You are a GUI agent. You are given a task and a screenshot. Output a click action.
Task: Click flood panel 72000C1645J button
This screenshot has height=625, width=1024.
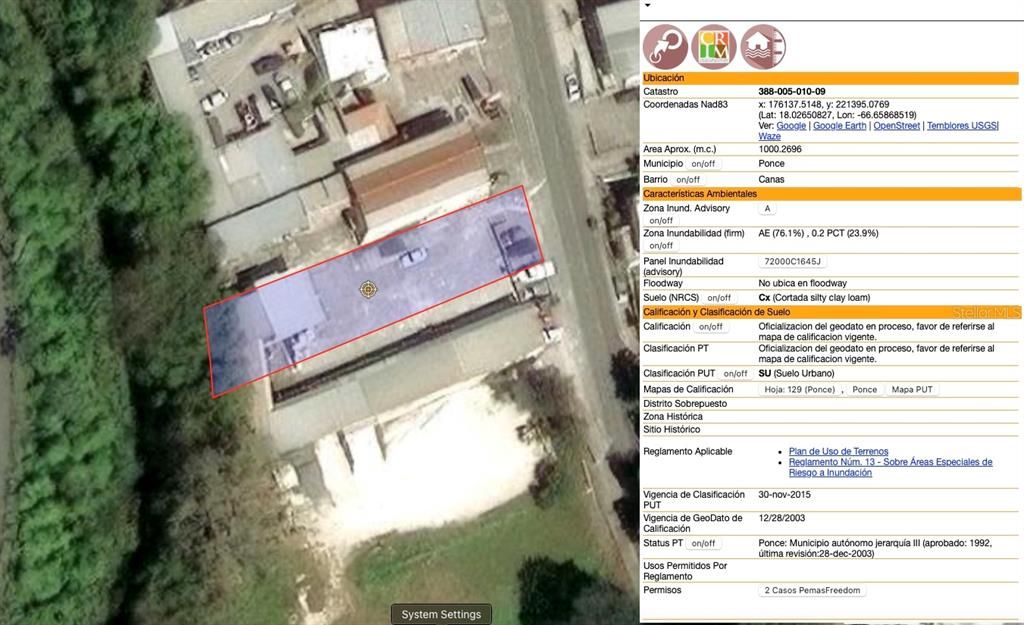pyautogui.click(x=792, y=262)
